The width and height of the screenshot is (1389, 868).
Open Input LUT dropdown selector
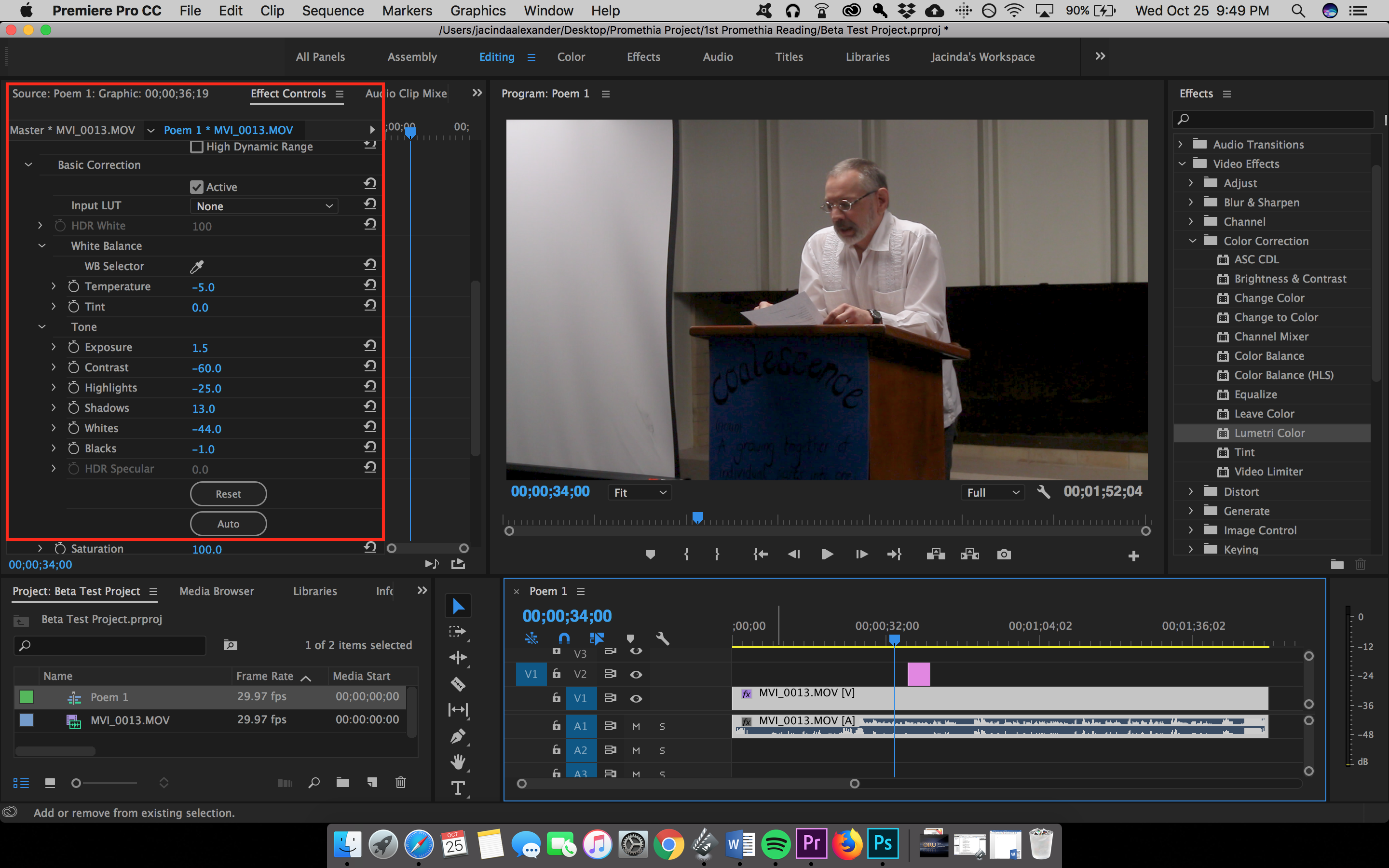coord(262,206)
